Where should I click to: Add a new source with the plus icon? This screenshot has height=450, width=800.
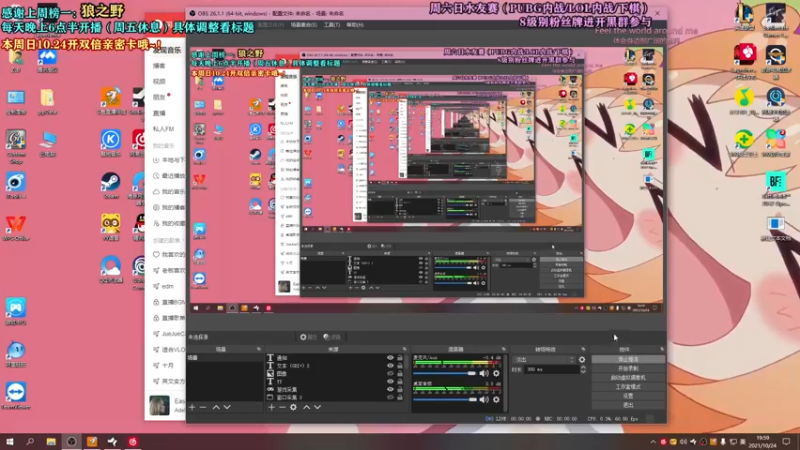click(x=271, y=407)
